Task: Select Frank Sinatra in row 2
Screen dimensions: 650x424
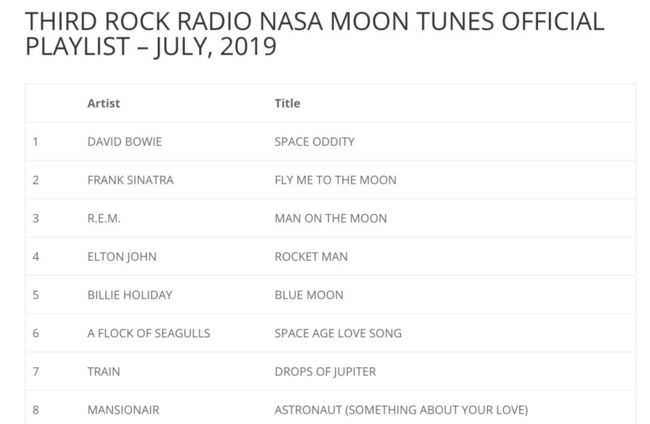Action: [130, 180]
